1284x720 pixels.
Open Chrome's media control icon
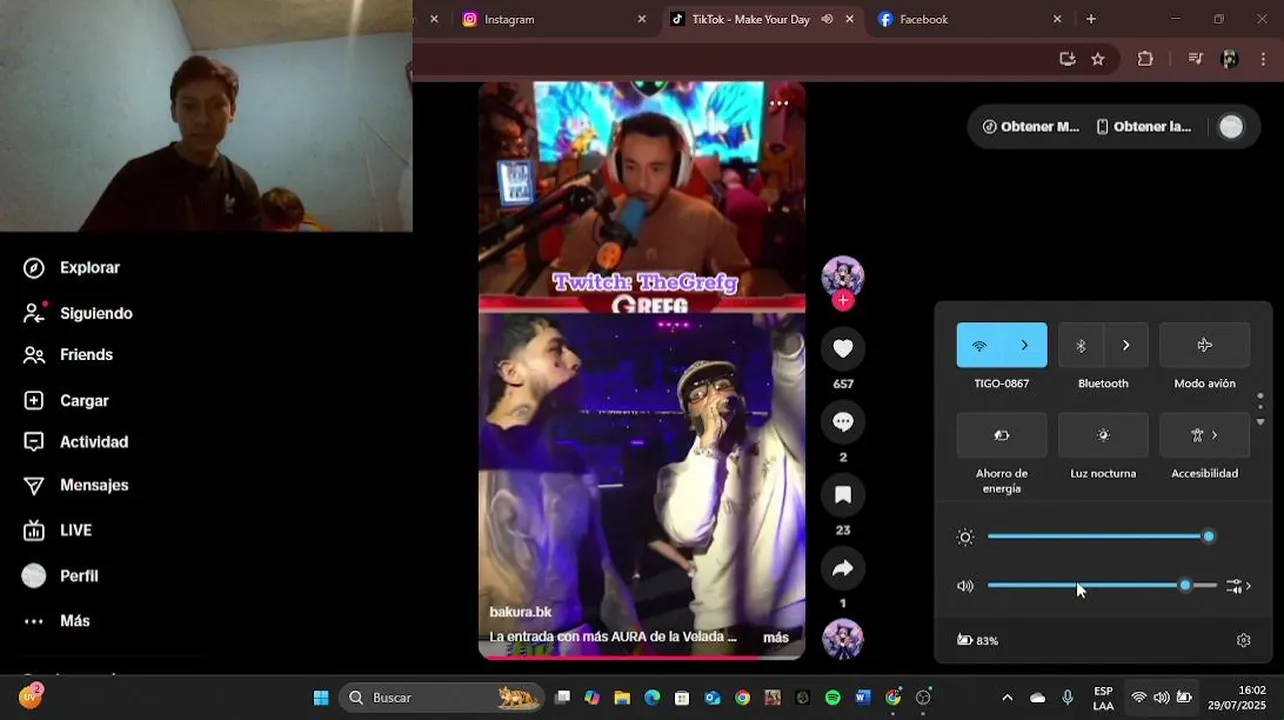coord(1195,59)
